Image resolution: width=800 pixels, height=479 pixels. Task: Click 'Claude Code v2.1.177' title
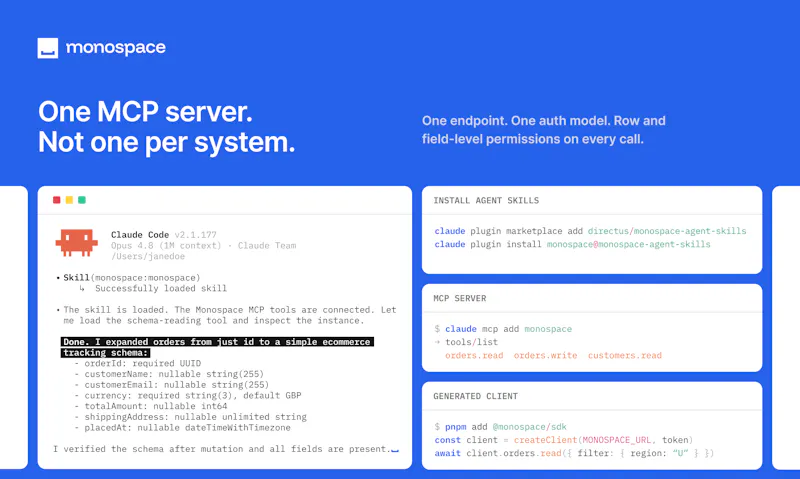coord(164,235)
